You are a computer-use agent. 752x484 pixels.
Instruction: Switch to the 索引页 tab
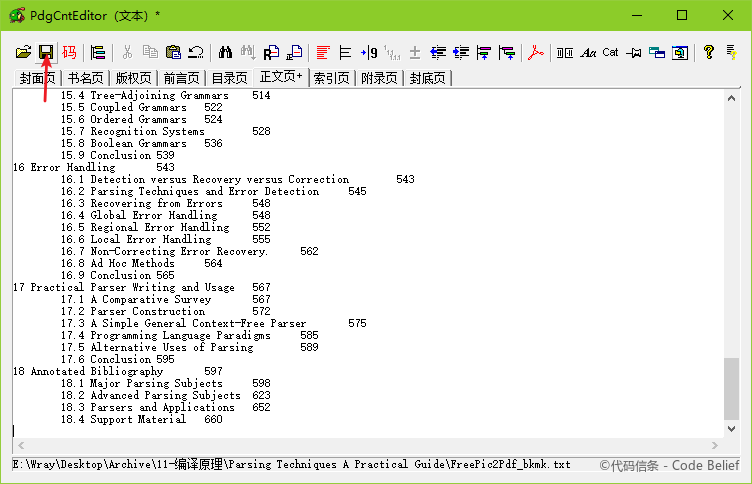331,78
